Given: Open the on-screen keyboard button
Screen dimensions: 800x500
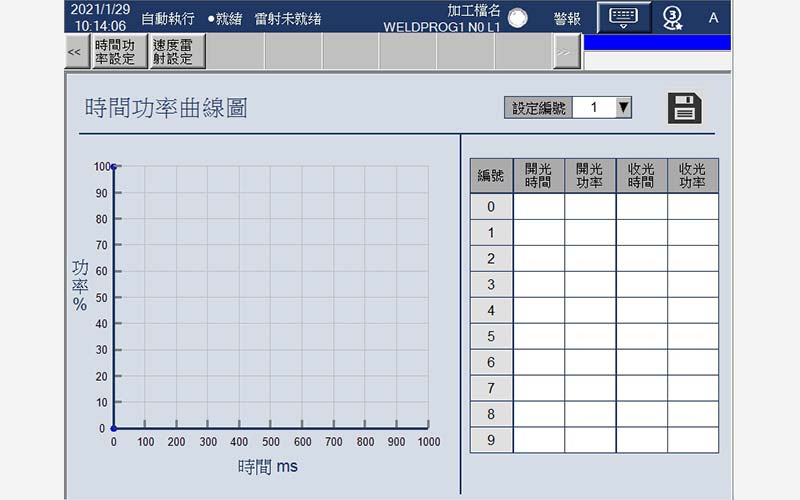Looking at the screenshot, I should point(623,17).
